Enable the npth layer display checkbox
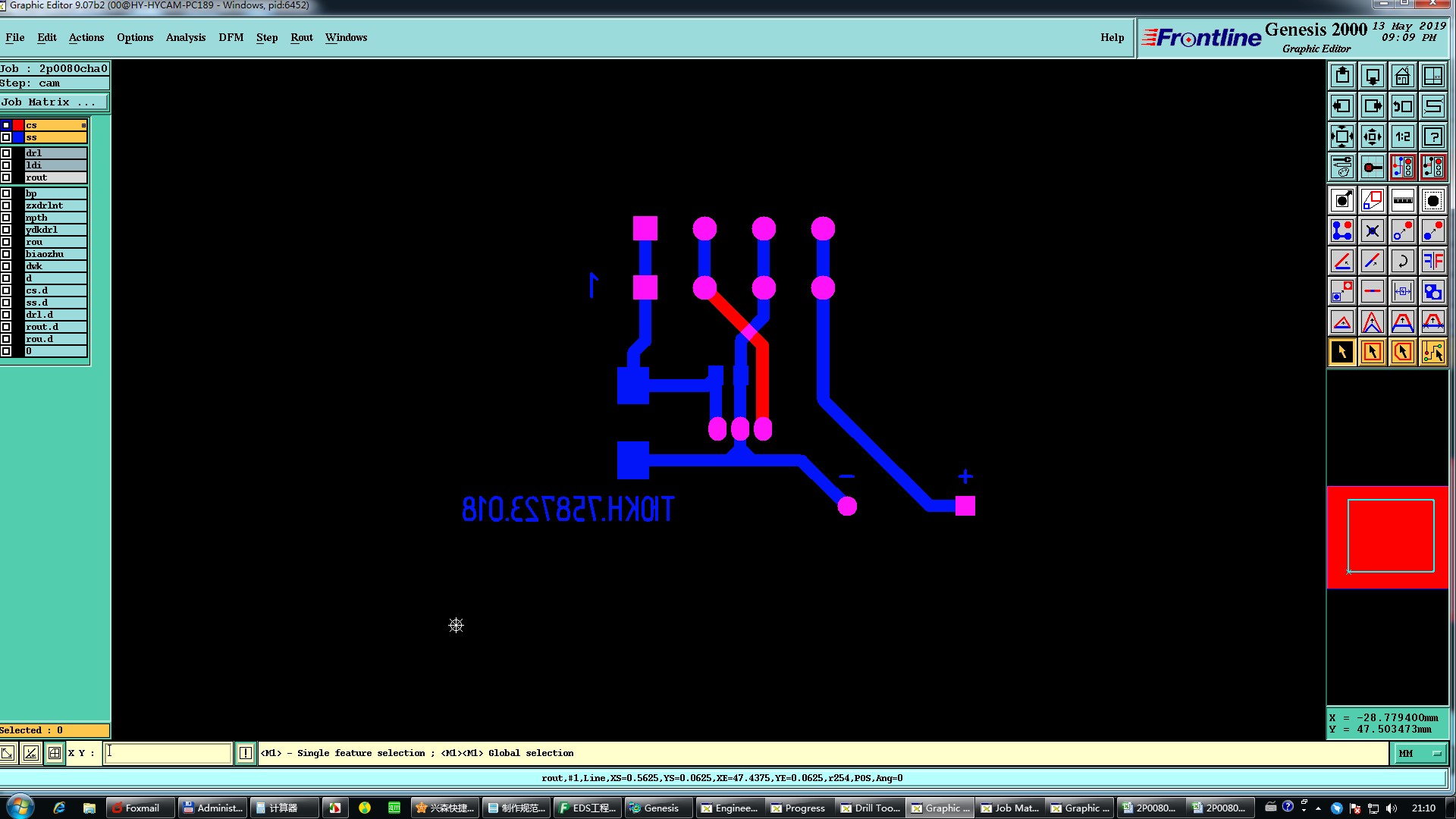The height and width of the screenshot is (819, 1456). click(6, 218)
